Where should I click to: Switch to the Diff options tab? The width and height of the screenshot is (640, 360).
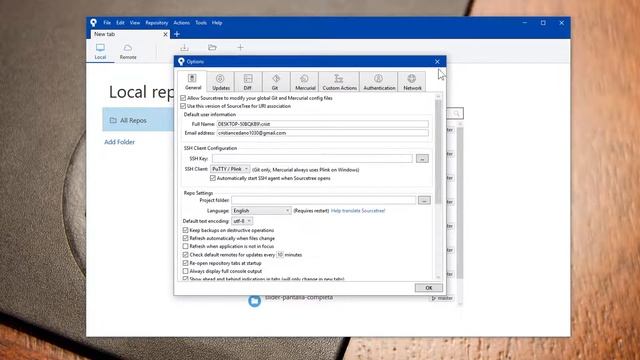click(x=248, y=82)
